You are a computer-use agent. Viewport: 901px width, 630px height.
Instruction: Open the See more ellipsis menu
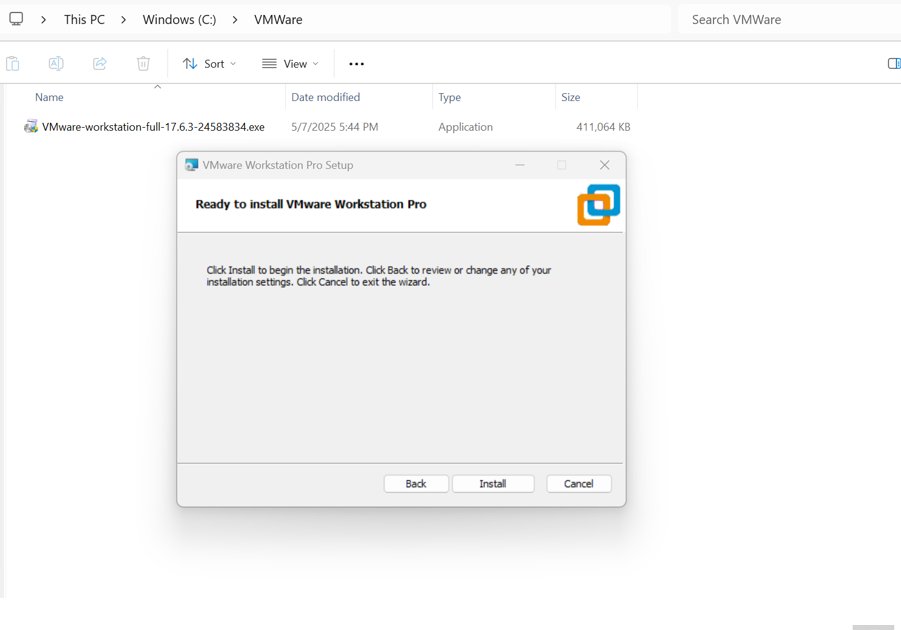click(x=356, y=63)
